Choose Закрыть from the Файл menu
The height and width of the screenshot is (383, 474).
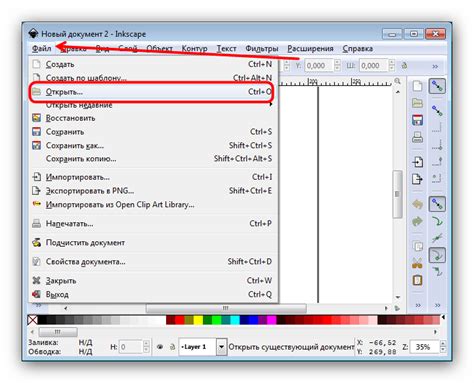click(x=154, y=281)
